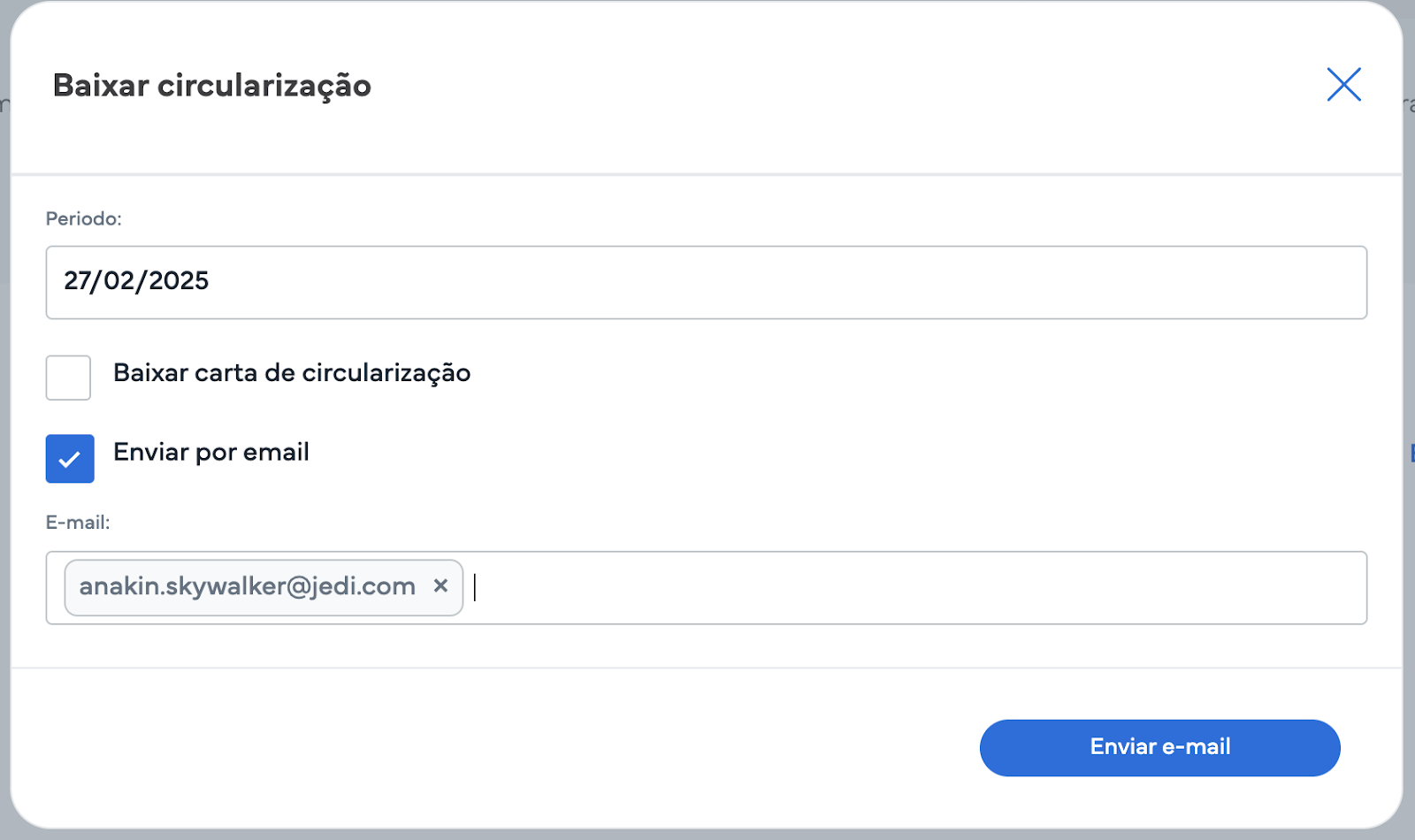Click dimmed backdrop below the dialog
Viewport: 1415px width, 840px height.
[707, 835]
